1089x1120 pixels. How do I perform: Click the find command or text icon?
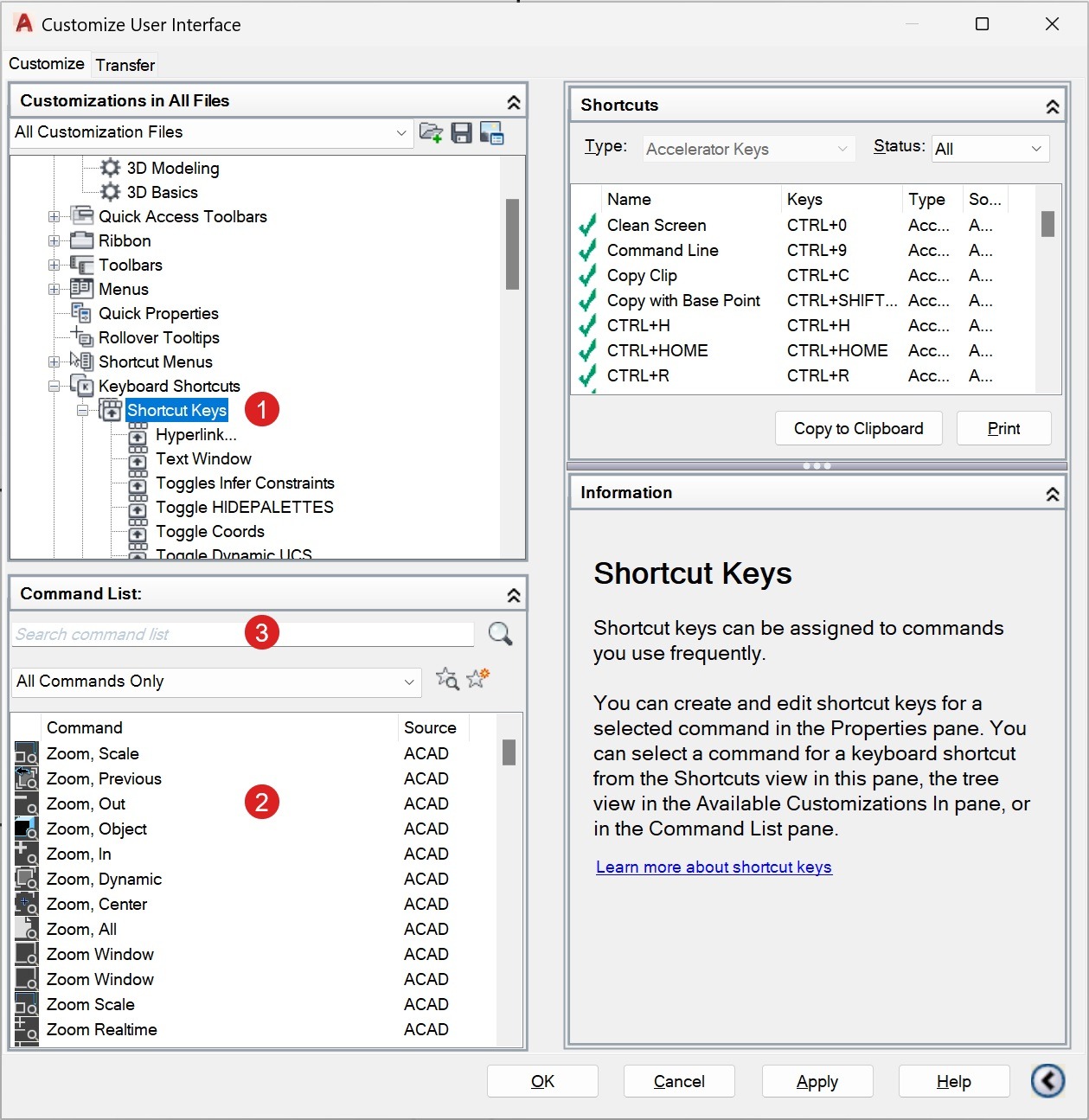click(x=447, y=679)
